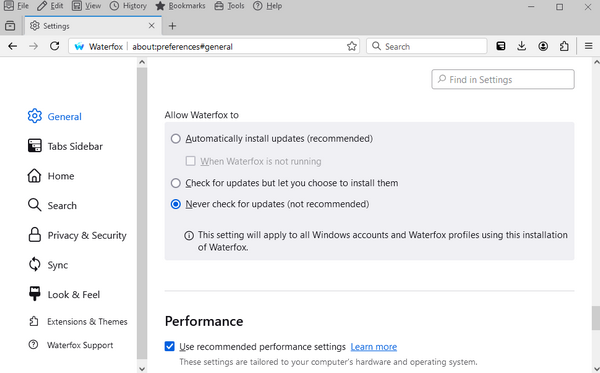Image resolution: width=600 pixels, height=373 pixels.
Task: Open the Tools menu
Action: pyautogui.click(x=229, y=6)
